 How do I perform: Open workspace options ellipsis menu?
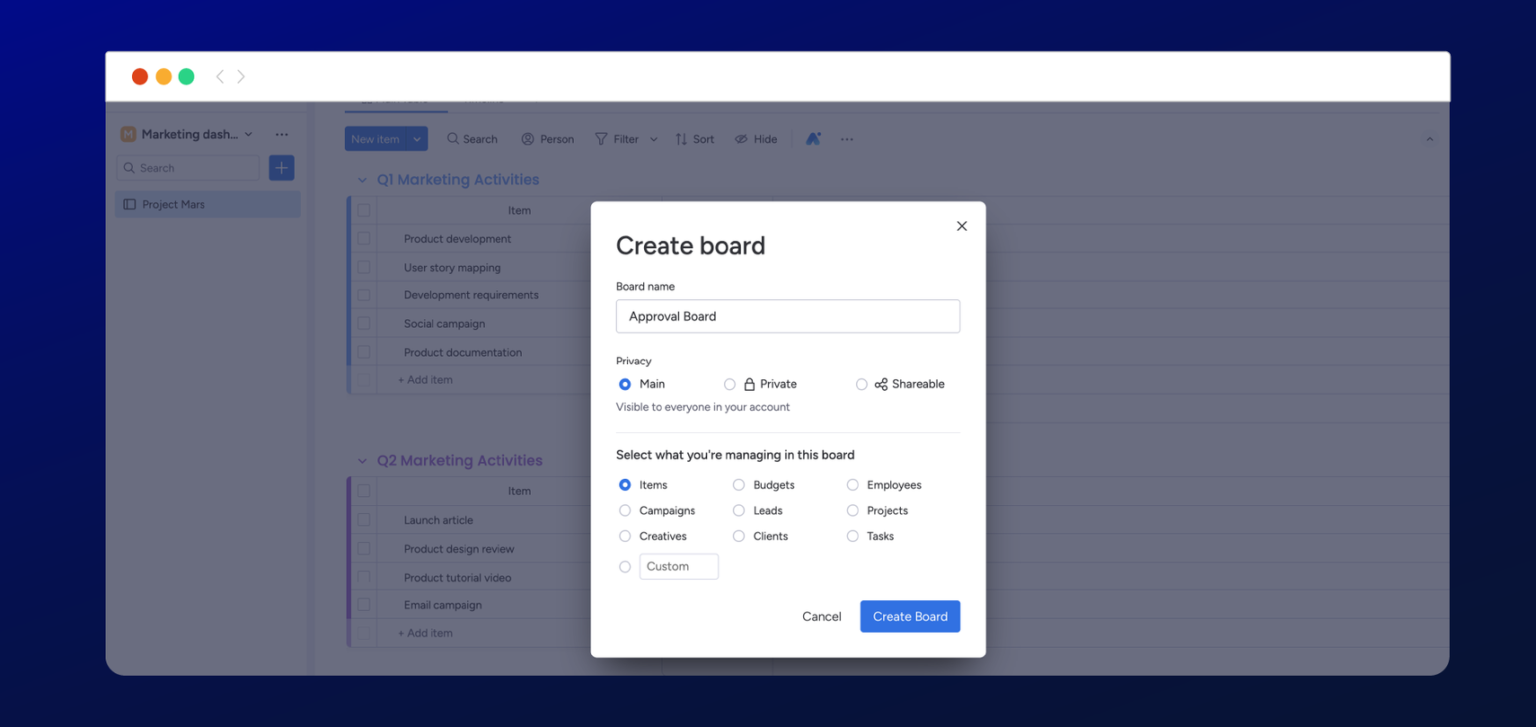(x=282, y=134)
